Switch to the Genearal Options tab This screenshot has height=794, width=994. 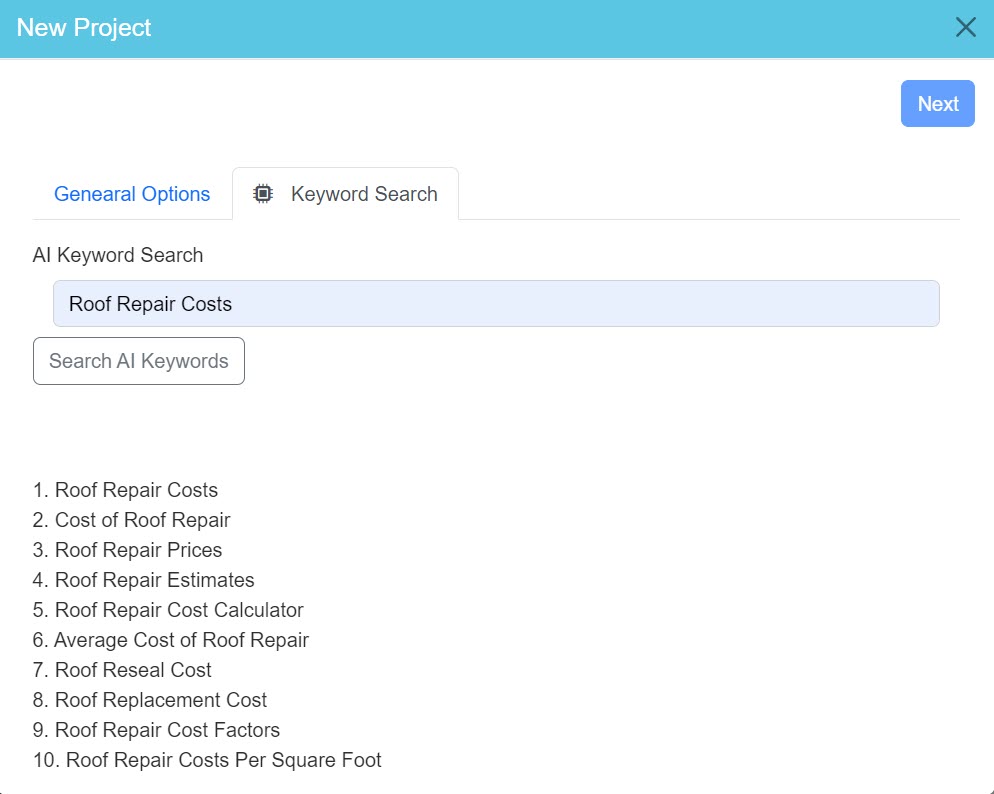click(131, 193)
